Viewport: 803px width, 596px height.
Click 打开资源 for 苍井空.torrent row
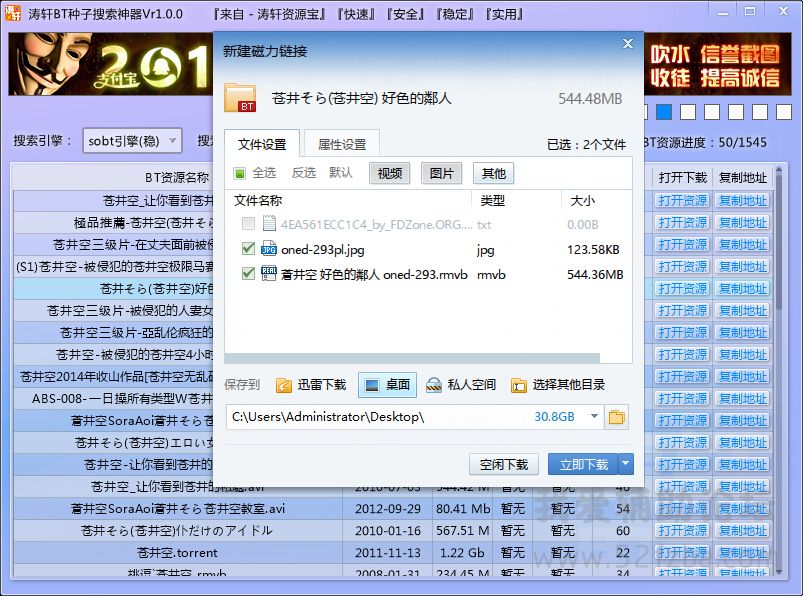(x=682, y=552)
